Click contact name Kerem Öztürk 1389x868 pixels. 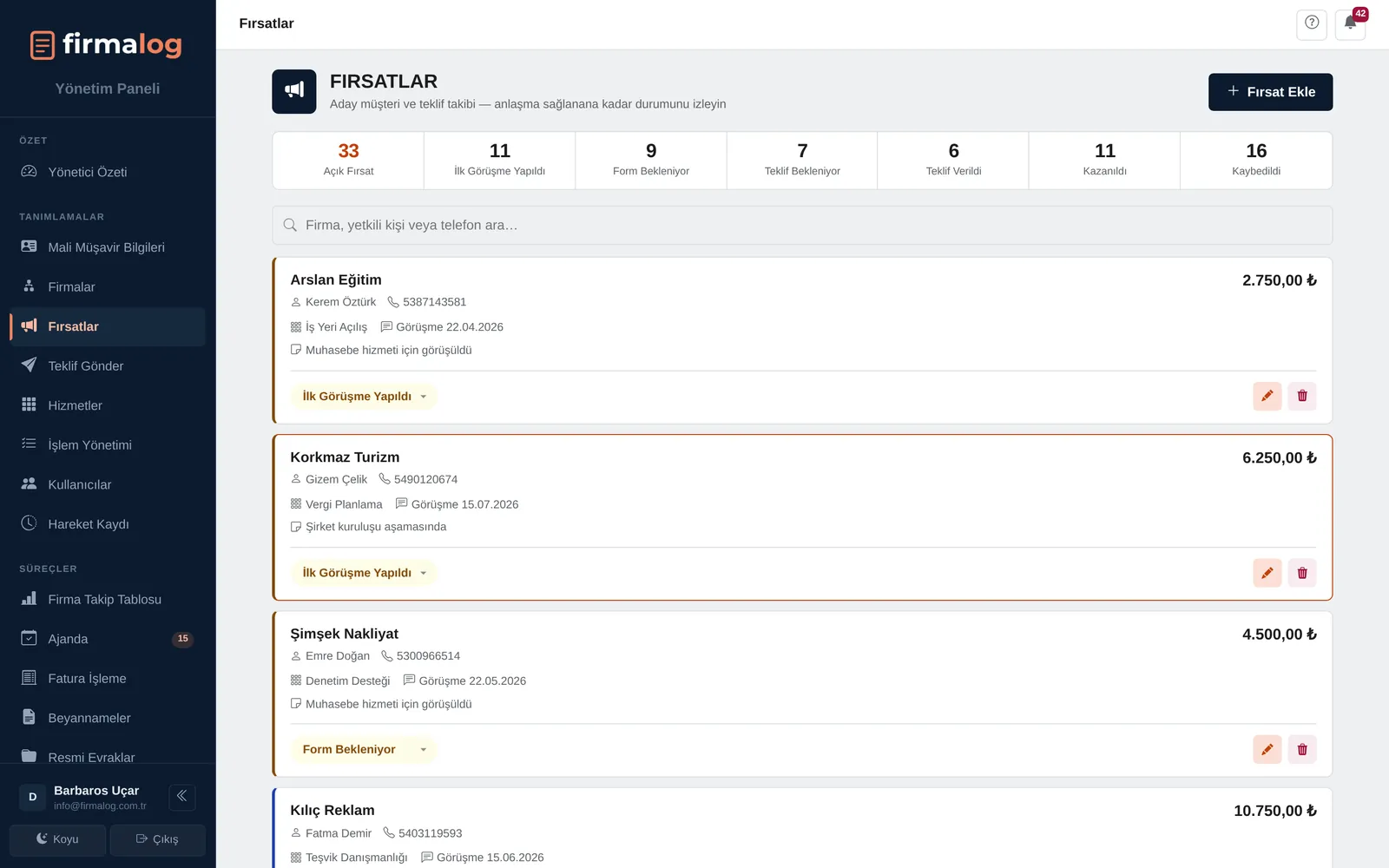click(x=340, y=302)
